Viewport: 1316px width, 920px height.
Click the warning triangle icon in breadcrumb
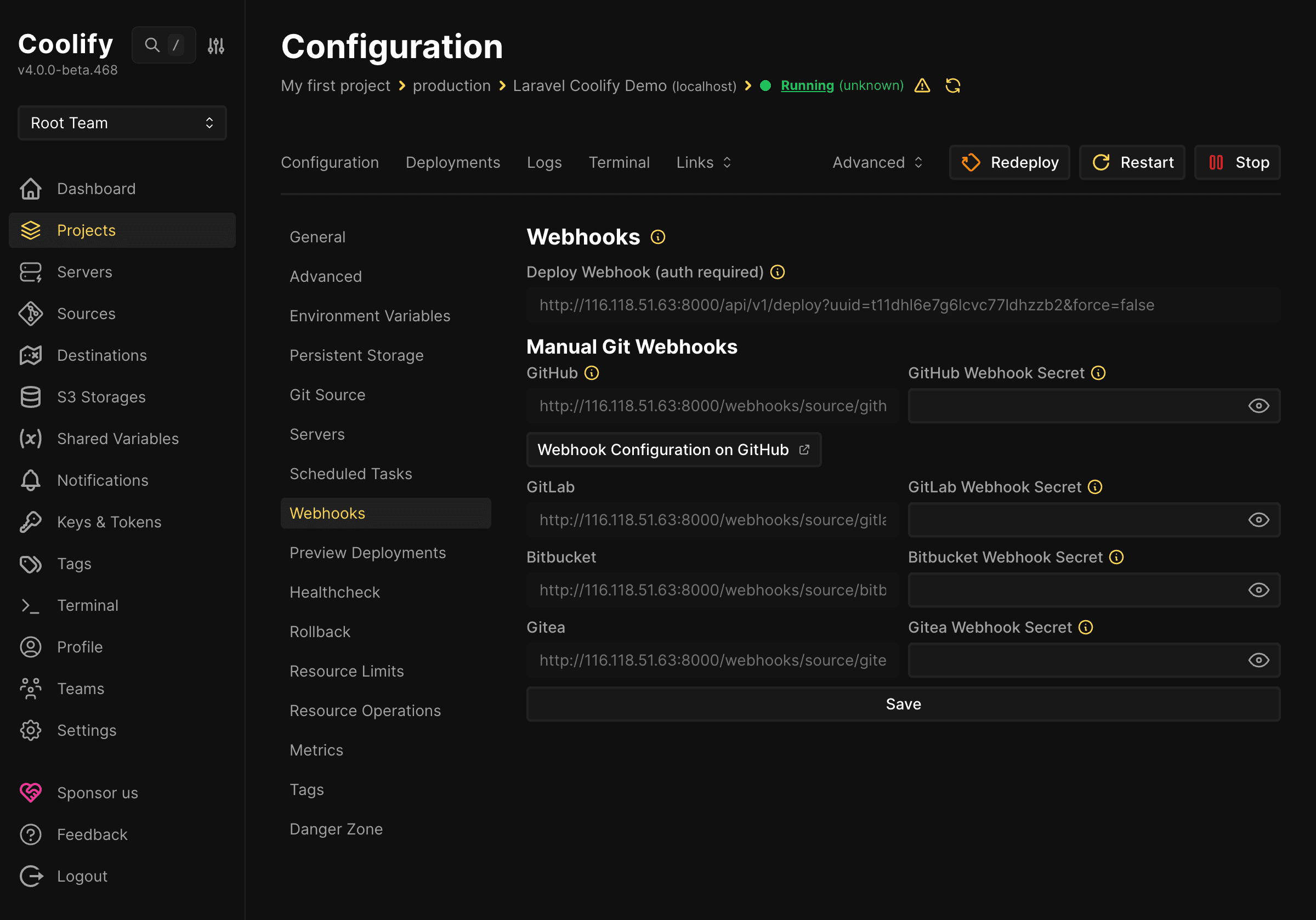[922, 86]
